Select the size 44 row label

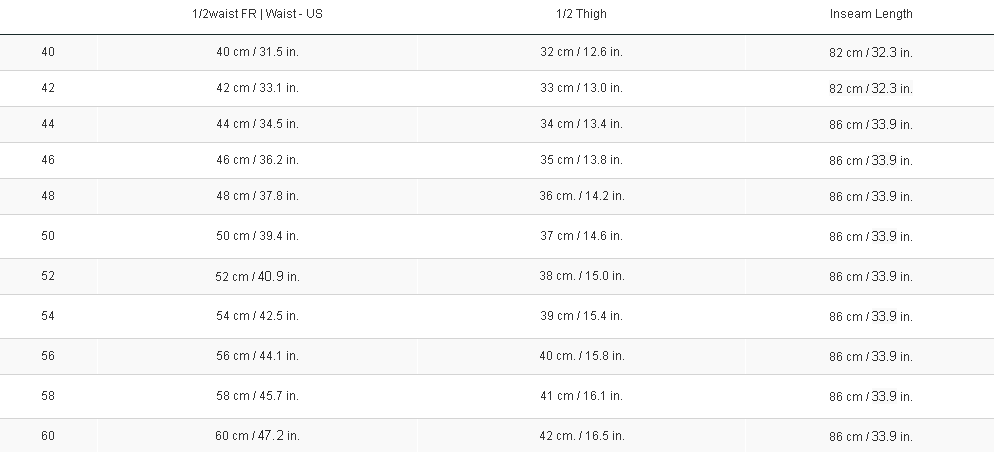tap(48, 124)
